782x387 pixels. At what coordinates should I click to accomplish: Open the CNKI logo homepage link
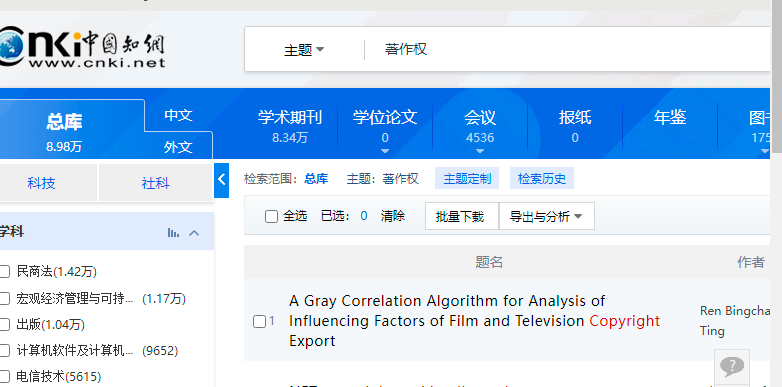point(82,48)
